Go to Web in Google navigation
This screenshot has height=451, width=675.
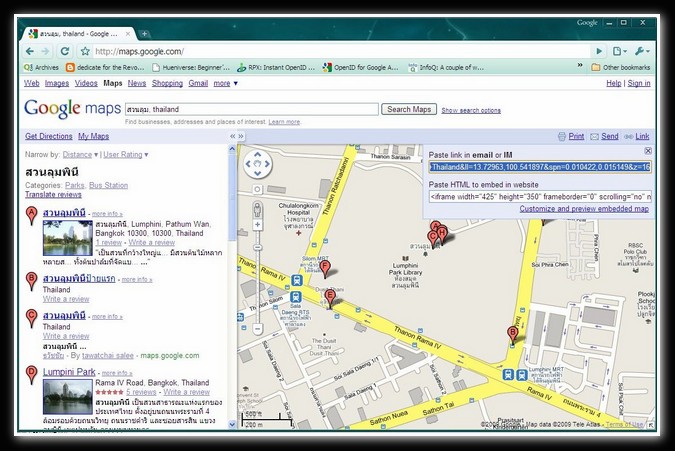(31, 83)
